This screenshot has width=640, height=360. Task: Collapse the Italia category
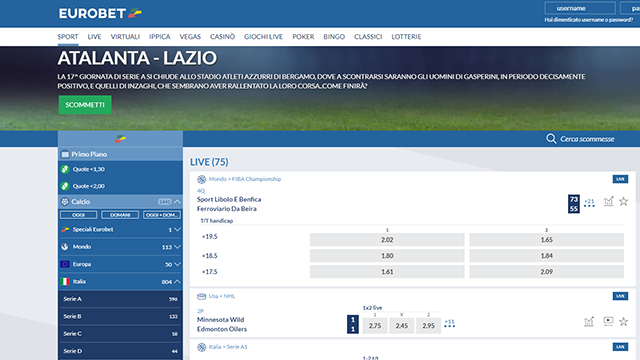coord(177,282)
